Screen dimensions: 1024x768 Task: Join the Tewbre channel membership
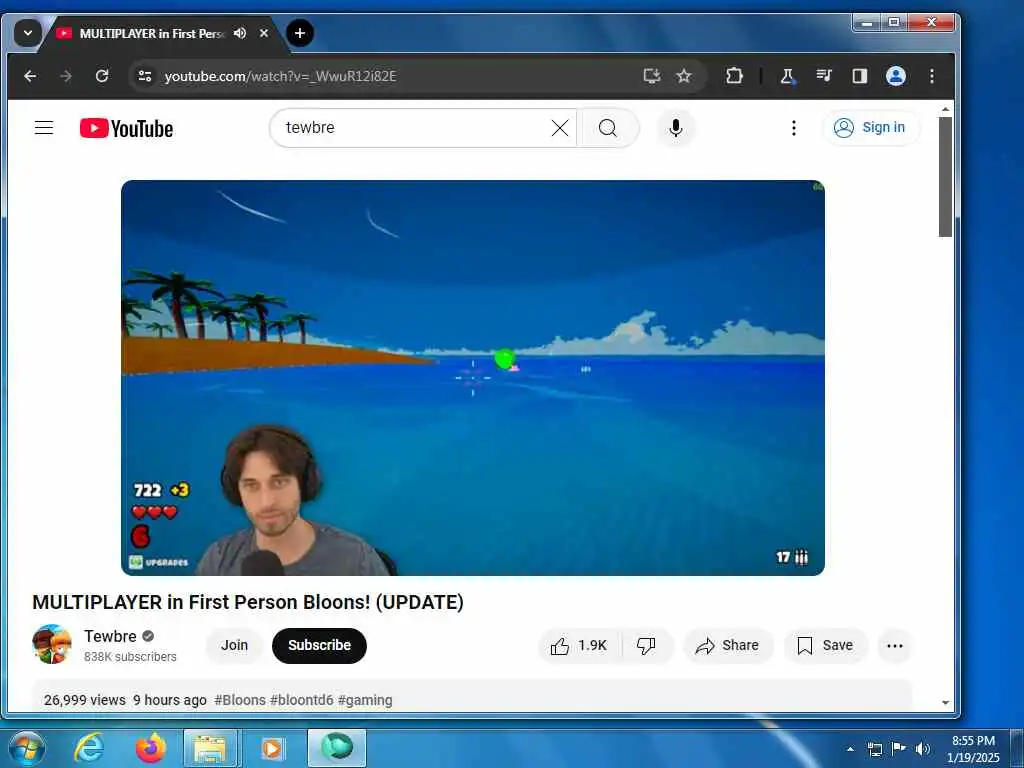(234, 645)
